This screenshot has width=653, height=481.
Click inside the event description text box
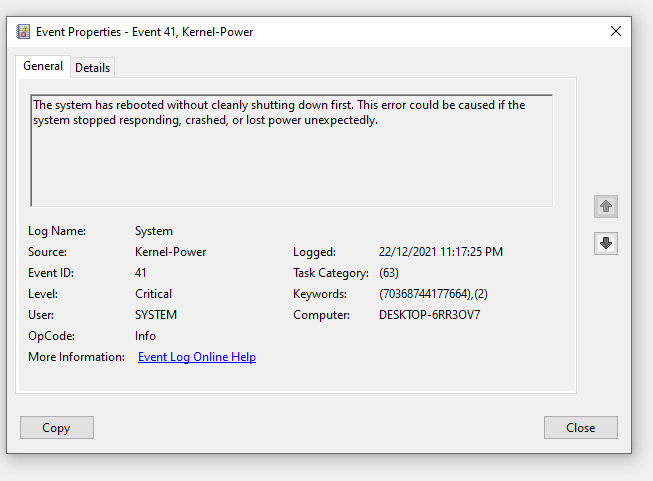292,151
